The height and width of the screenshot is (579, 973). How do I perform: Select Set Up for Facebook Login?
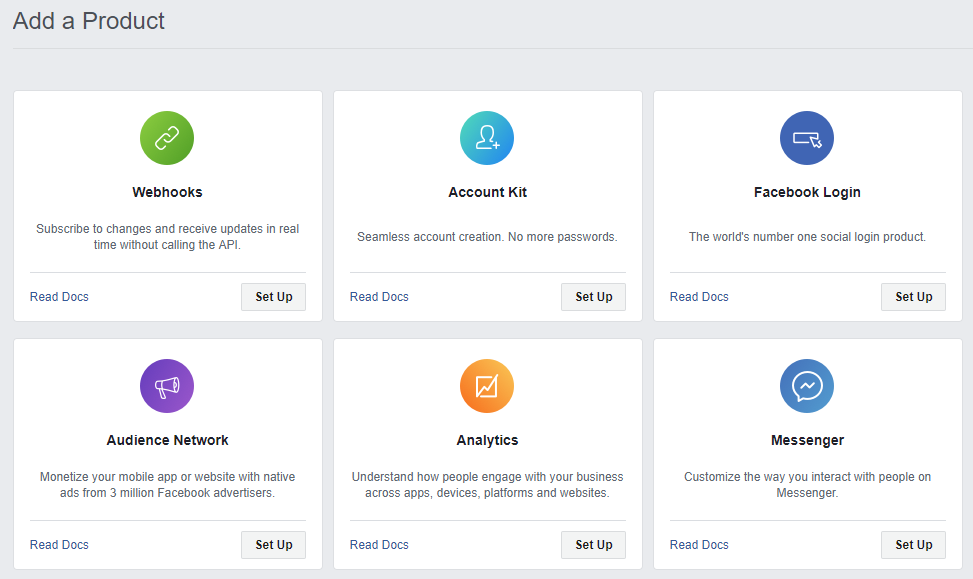tap(913, 297)
